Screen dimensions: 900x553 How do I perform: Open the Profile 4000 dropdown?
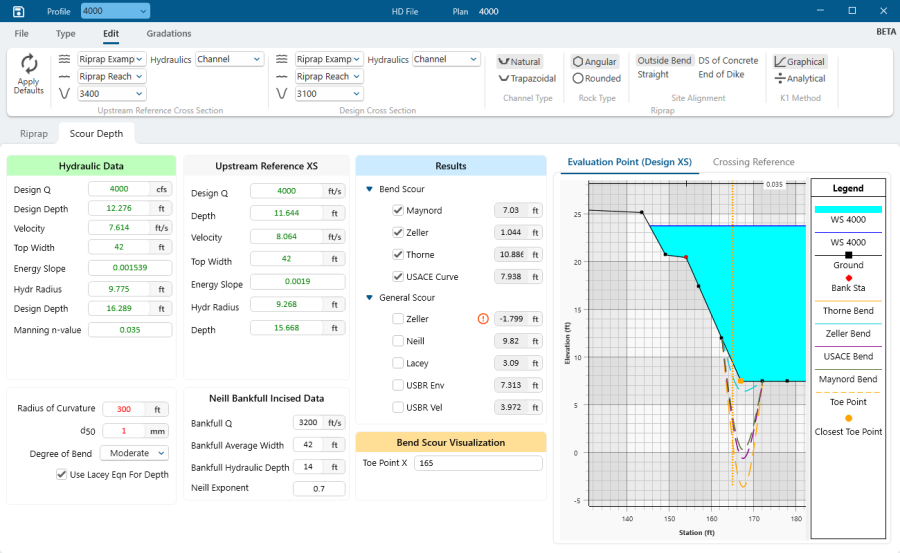pyautogui.click(x=114, y=11)
